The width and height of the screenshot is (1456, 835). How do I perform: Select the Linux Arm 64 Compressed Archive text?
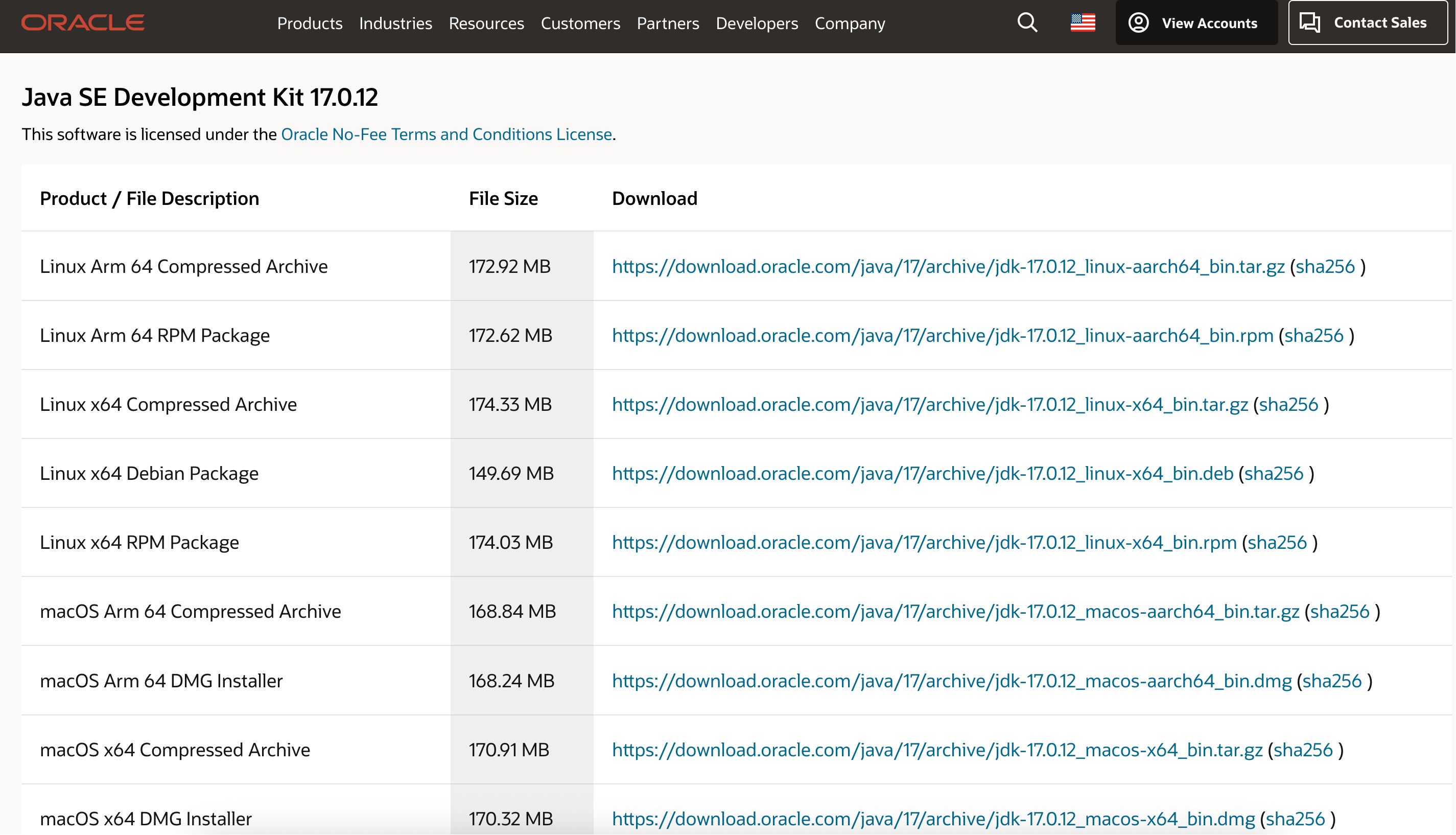click(183, 266)
